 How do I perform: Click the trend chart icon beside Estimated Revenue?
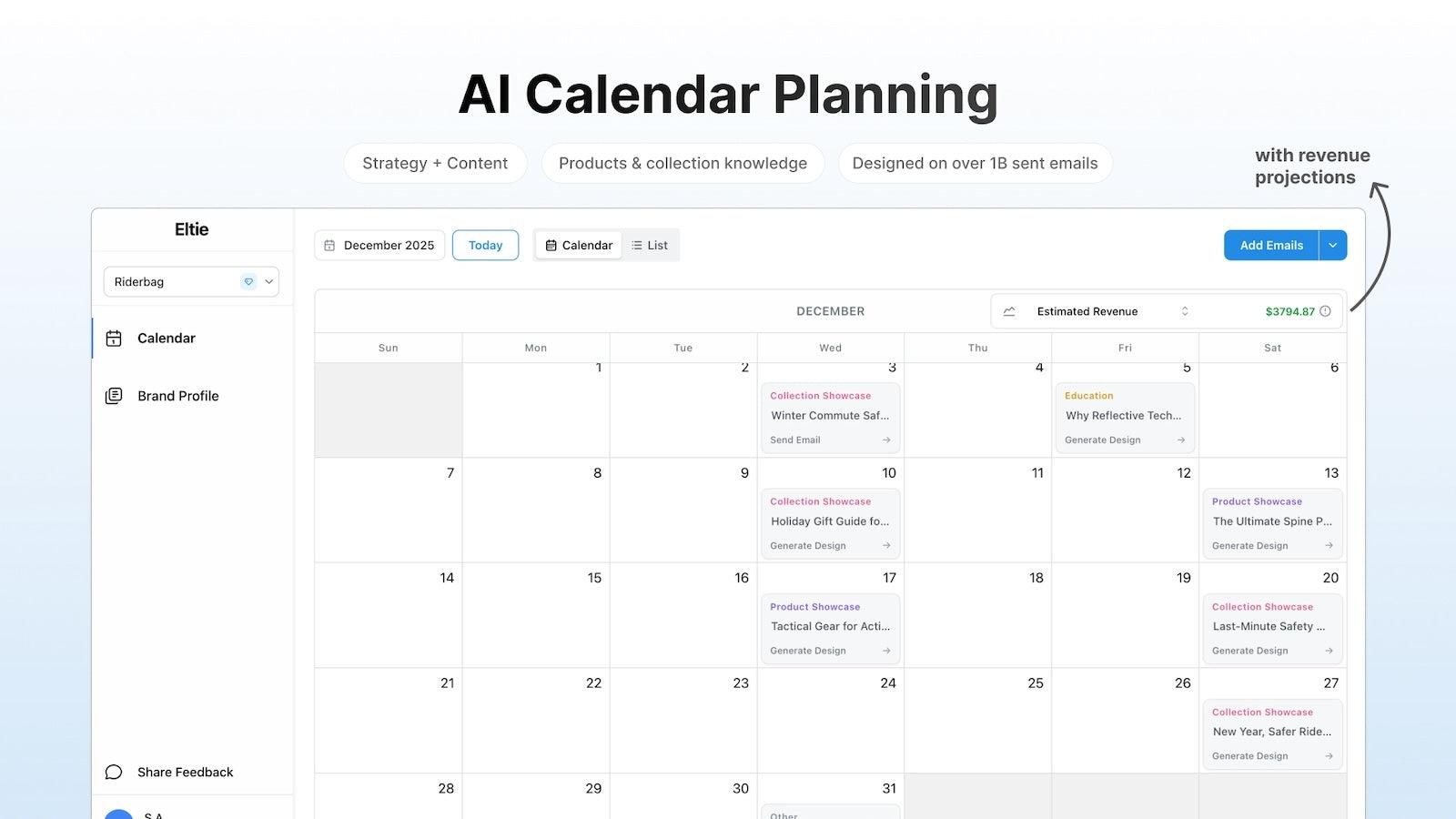tap(1009, 310)
